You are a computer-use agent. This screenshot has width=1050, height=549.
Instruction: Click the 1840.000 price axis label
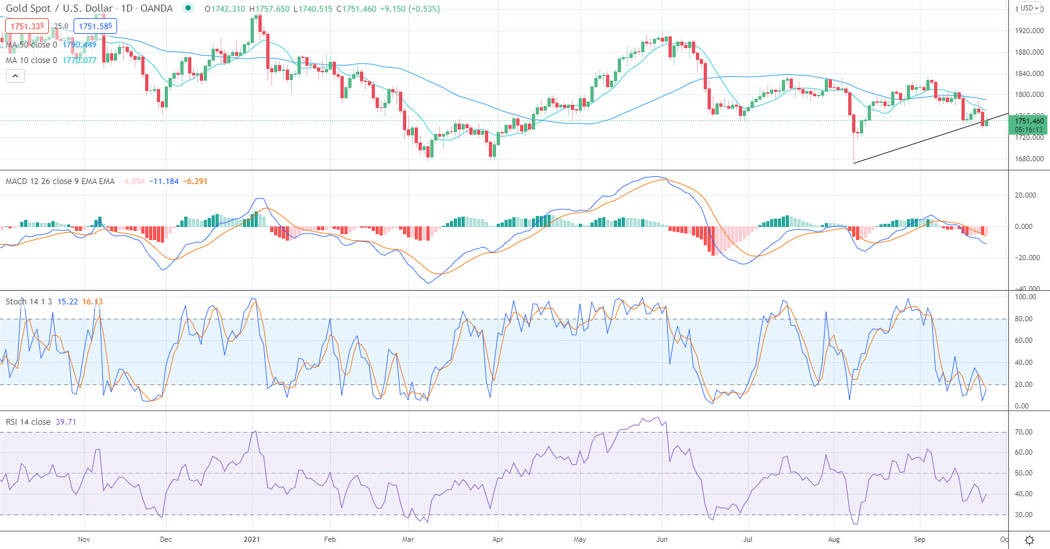[x=1030, y=74]
